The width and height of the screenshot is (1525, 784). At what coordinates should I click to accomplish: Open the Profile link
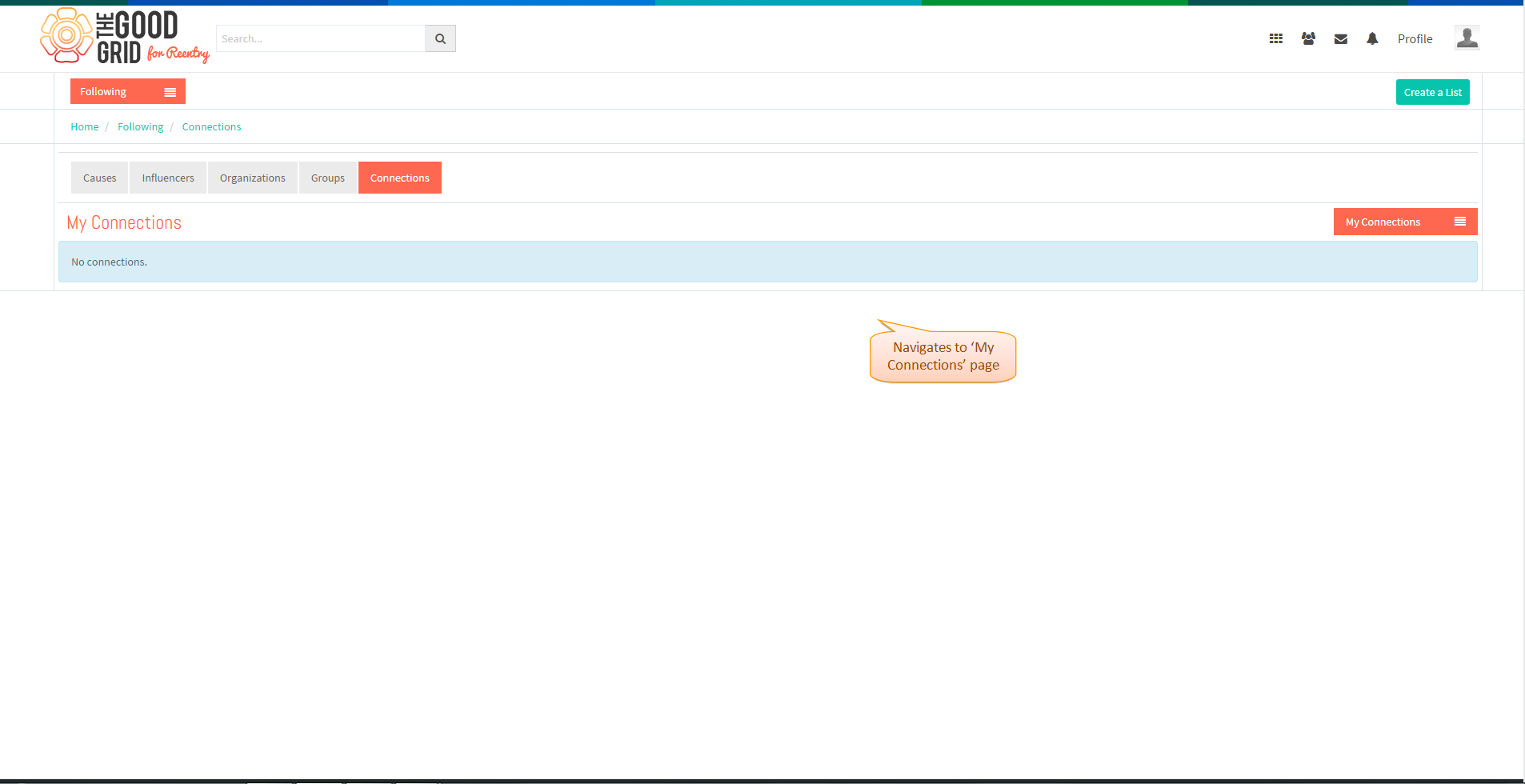1415,38
